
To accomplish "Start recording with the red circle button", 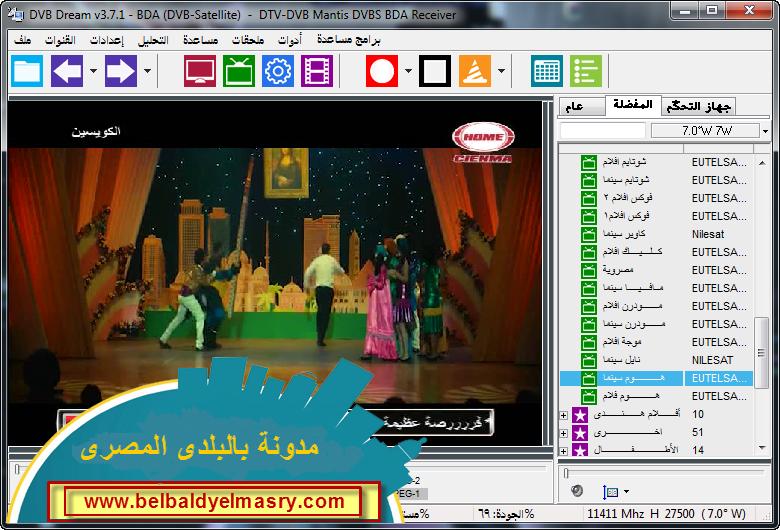I will coord(382,71).
